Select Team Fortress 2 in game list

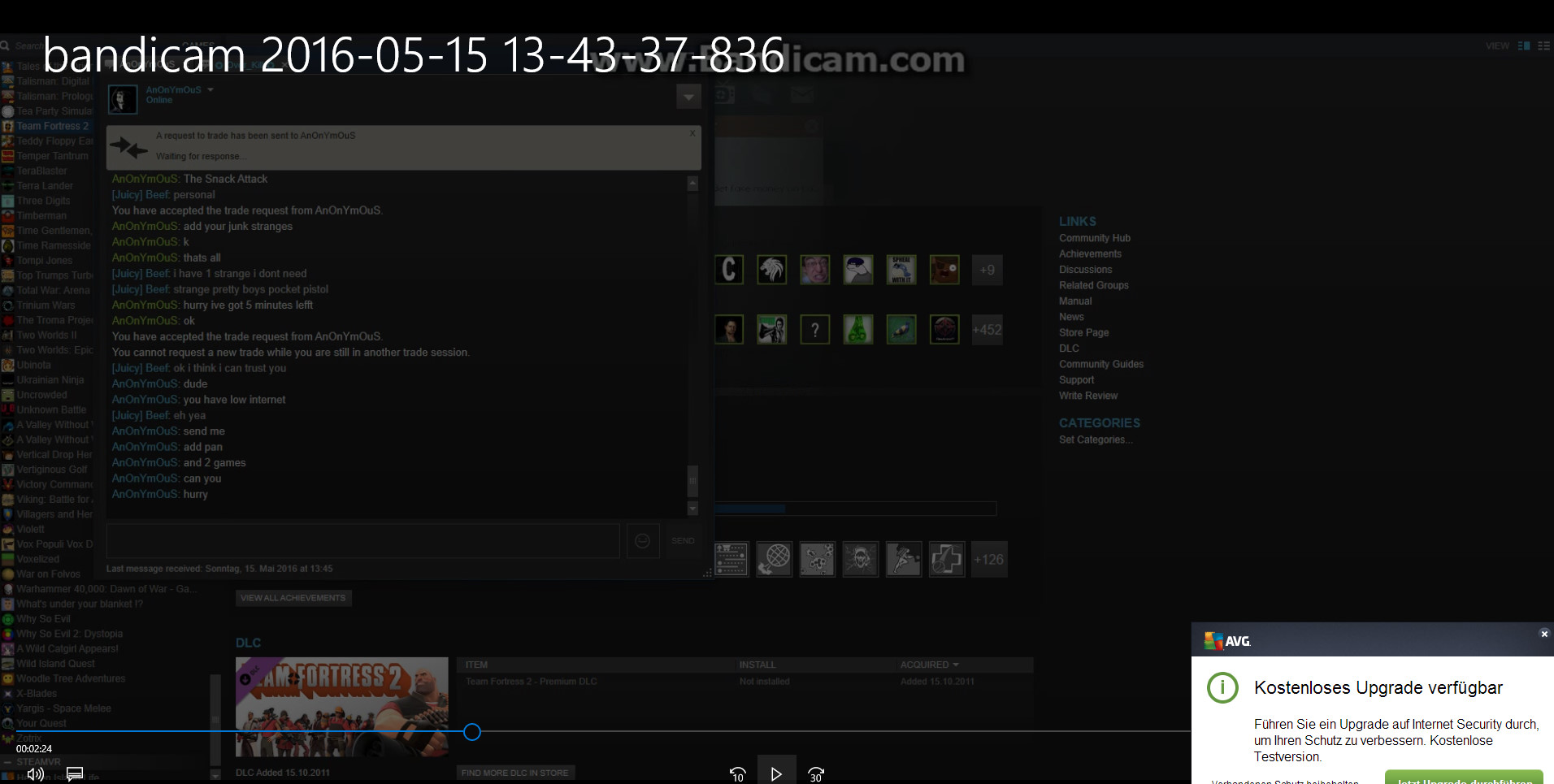52,126
